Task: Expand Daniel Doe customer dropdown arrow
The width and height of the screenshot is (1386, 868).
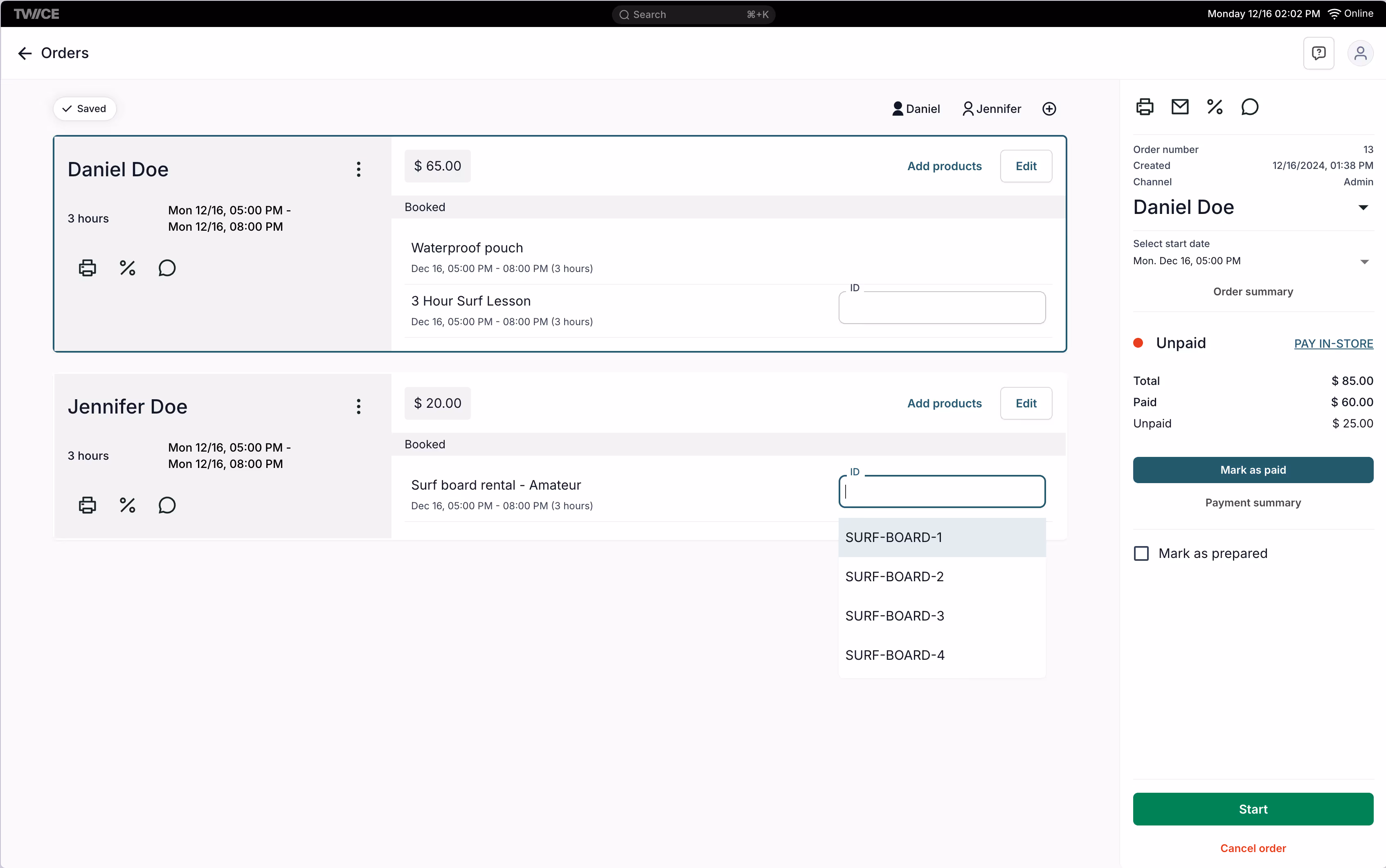Action: (x=1363, y=207)
